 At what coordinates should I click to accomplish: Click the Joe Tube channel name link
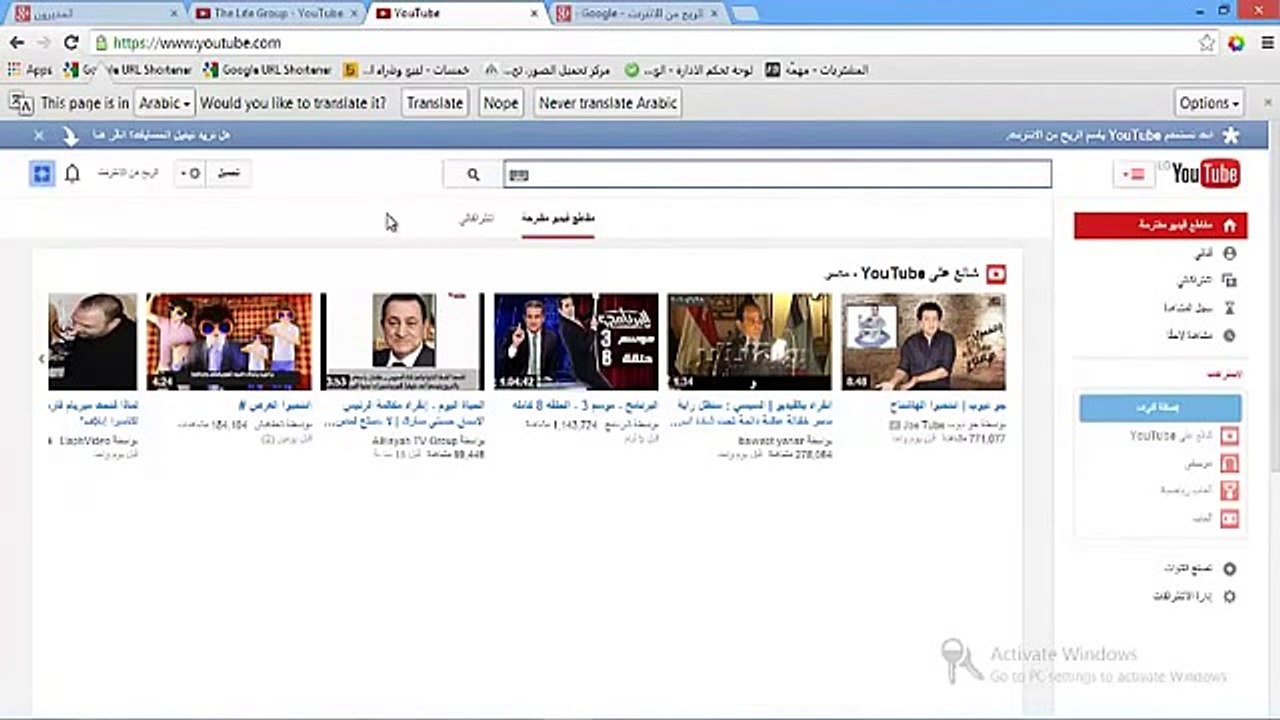point(924,425)
